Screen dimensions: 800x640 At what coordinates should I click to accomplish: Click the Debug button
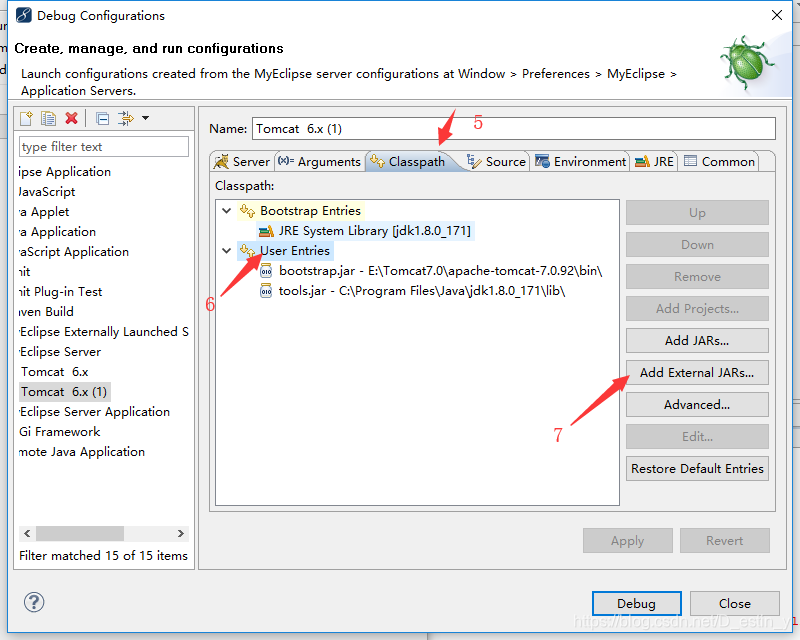(636, 604)
